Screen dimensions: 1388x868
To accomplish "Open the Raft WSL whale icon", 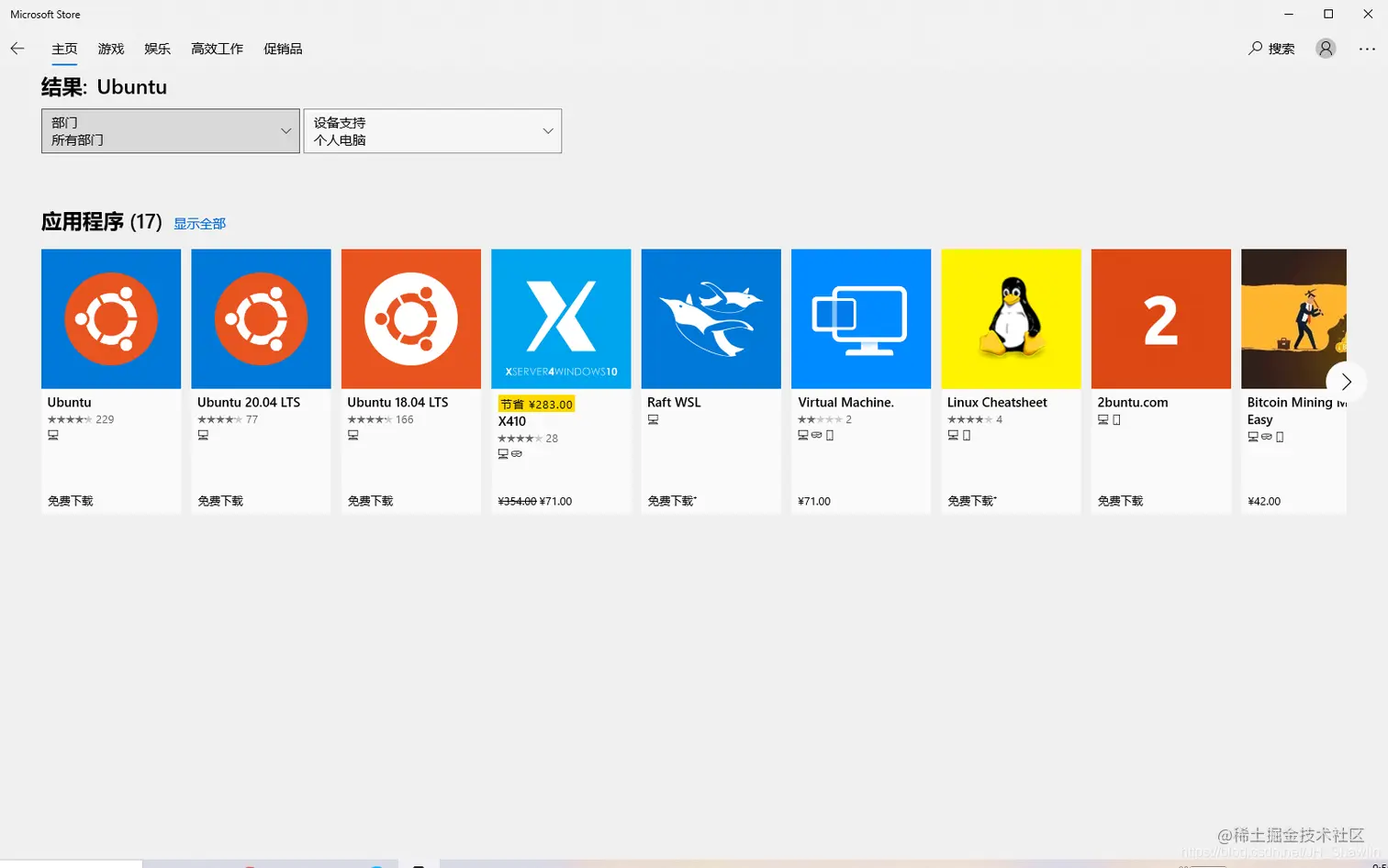I will click(711, 318).
